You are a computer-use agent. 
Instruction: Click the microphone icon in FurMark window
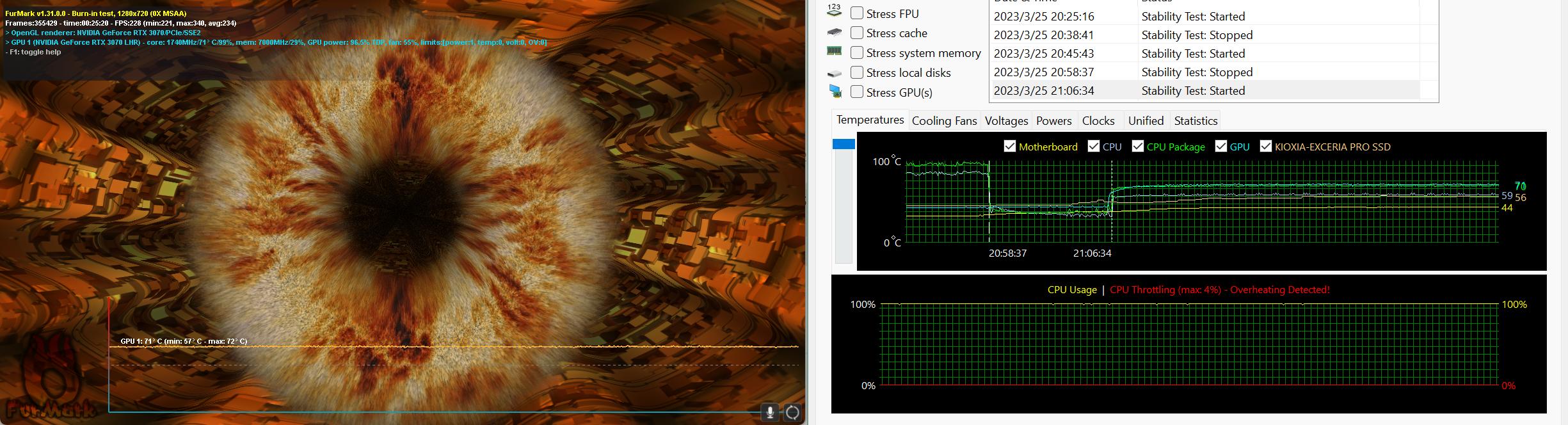pos(770,413)
